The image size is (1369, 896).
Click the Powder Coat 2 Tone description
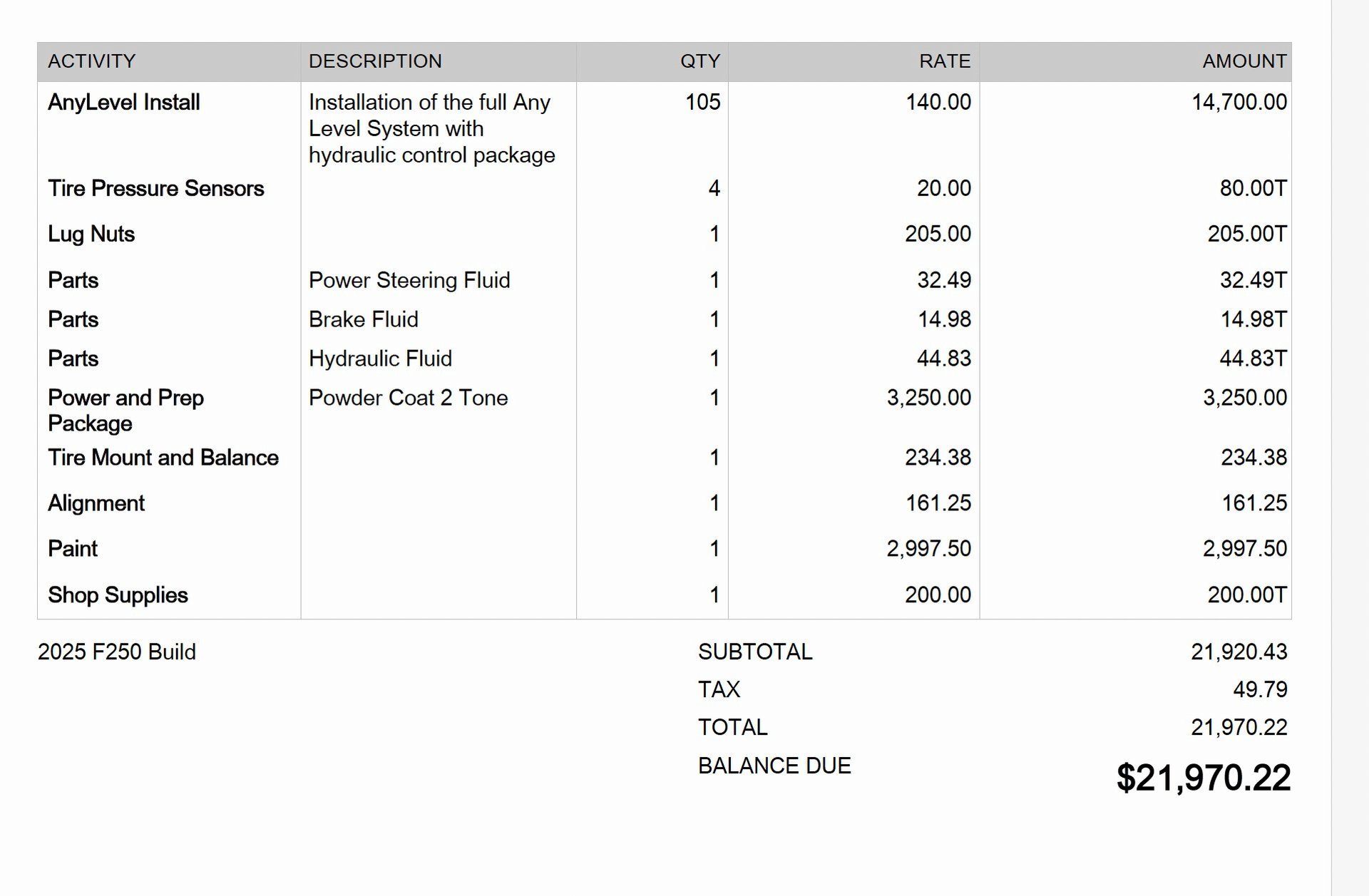(408, 398)
